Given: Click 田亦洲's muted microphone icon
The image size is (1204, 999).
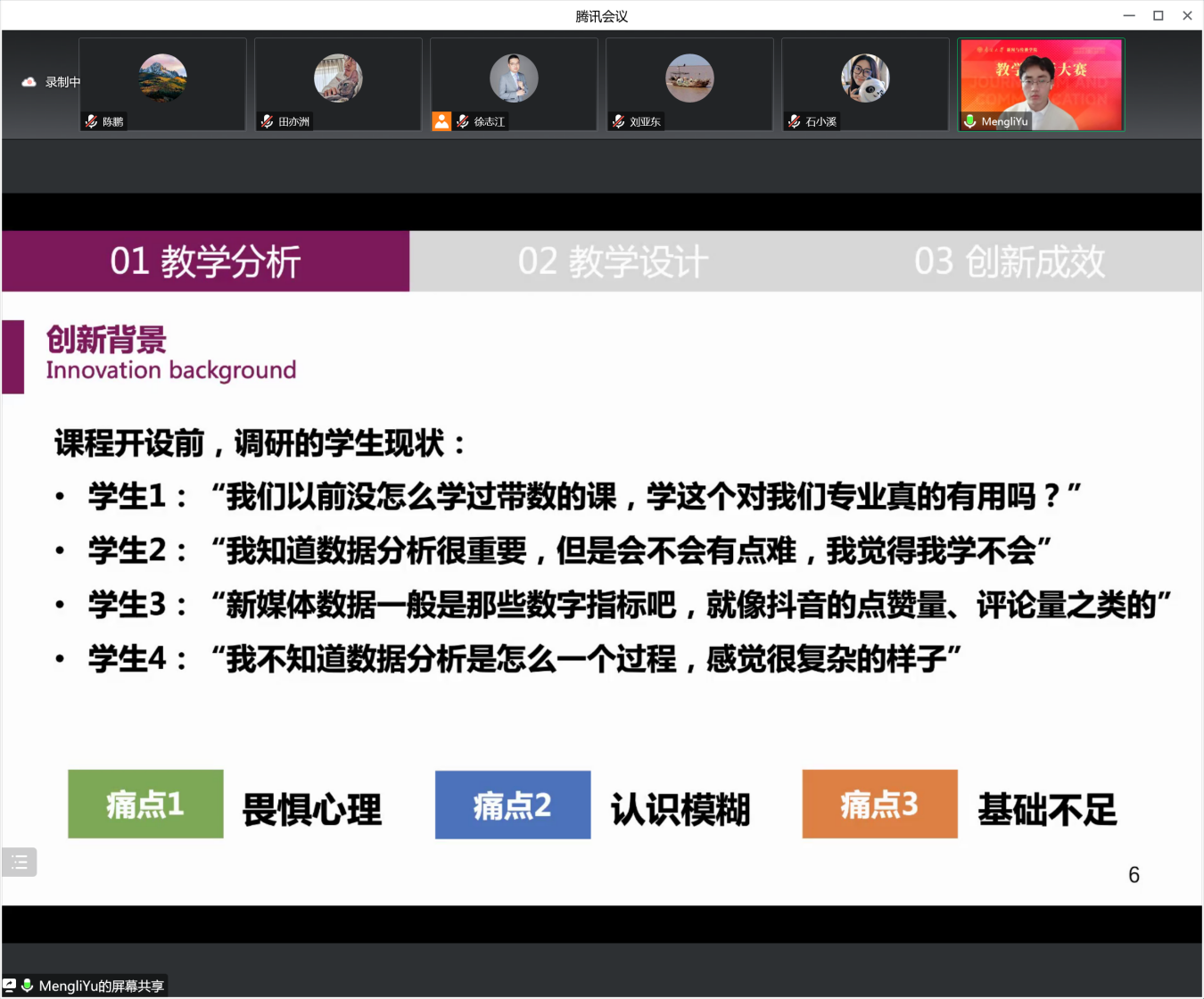Looking at the screenshot, I should (267, 121).
